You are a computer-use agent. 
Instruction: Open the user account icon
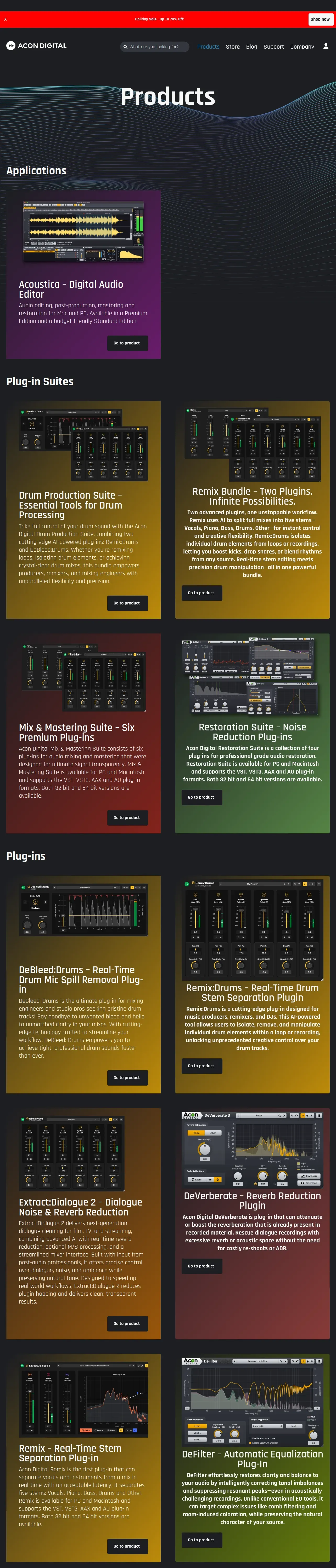[x=326, y=46]
